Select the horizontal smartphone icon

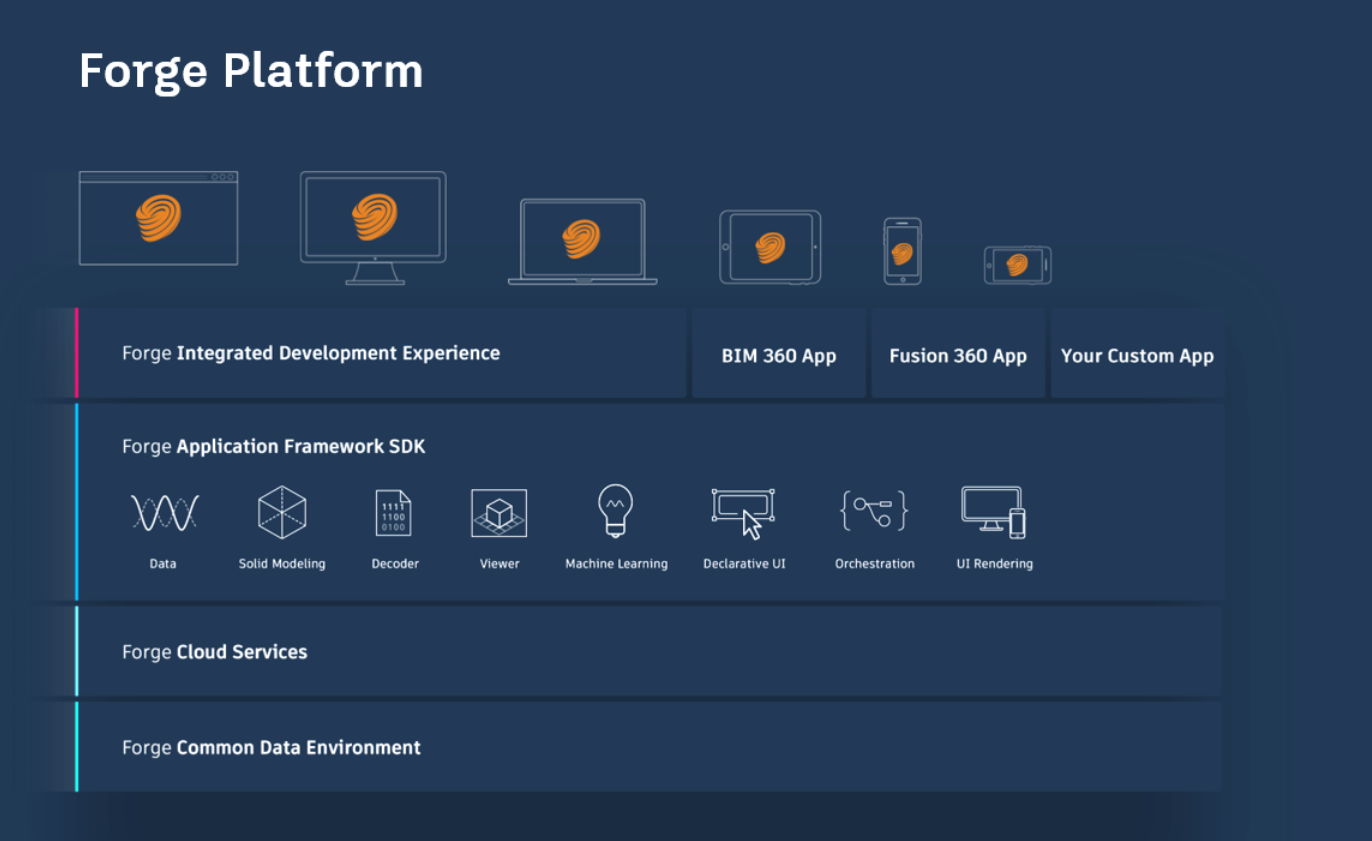pos(1017,265)
